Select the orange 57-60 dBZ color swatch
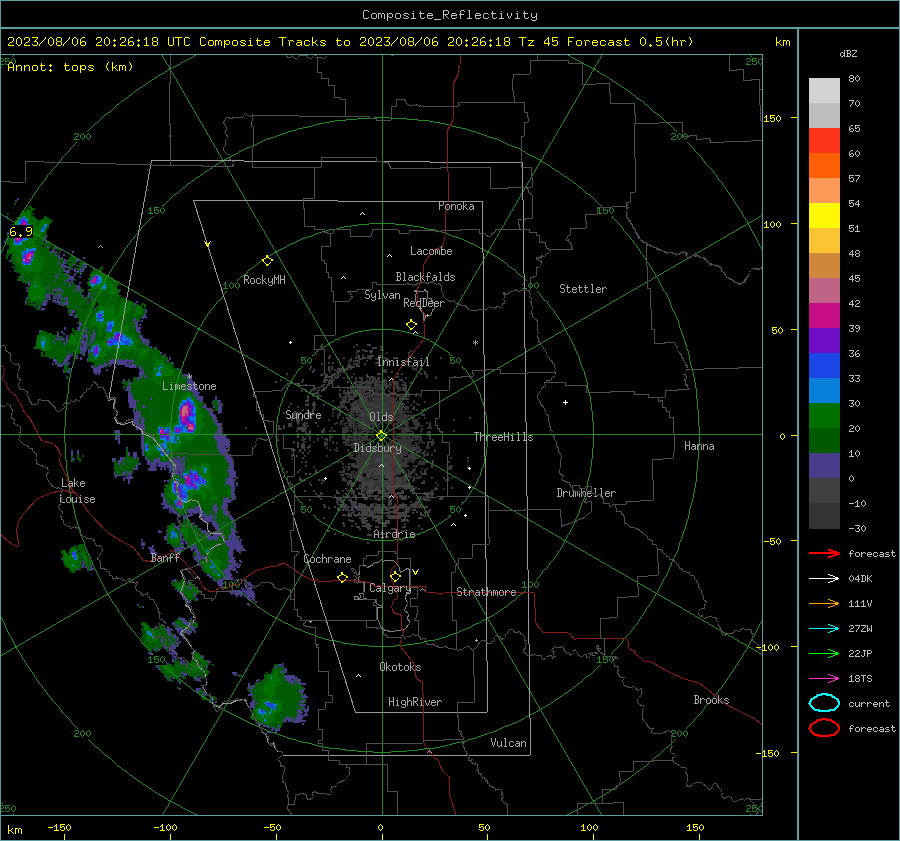 pos(824,166)
